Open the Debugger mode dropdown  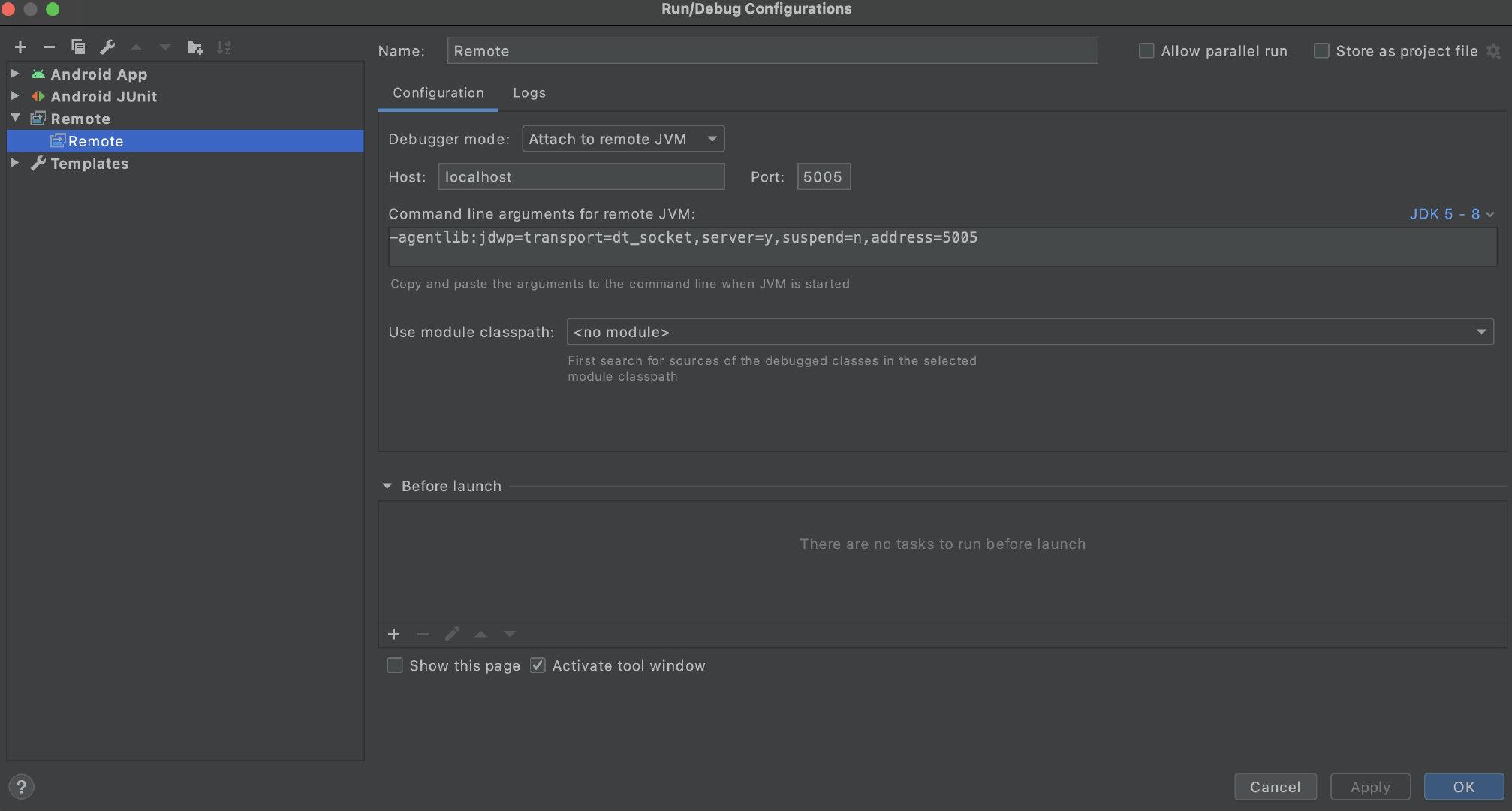point(623,139)
